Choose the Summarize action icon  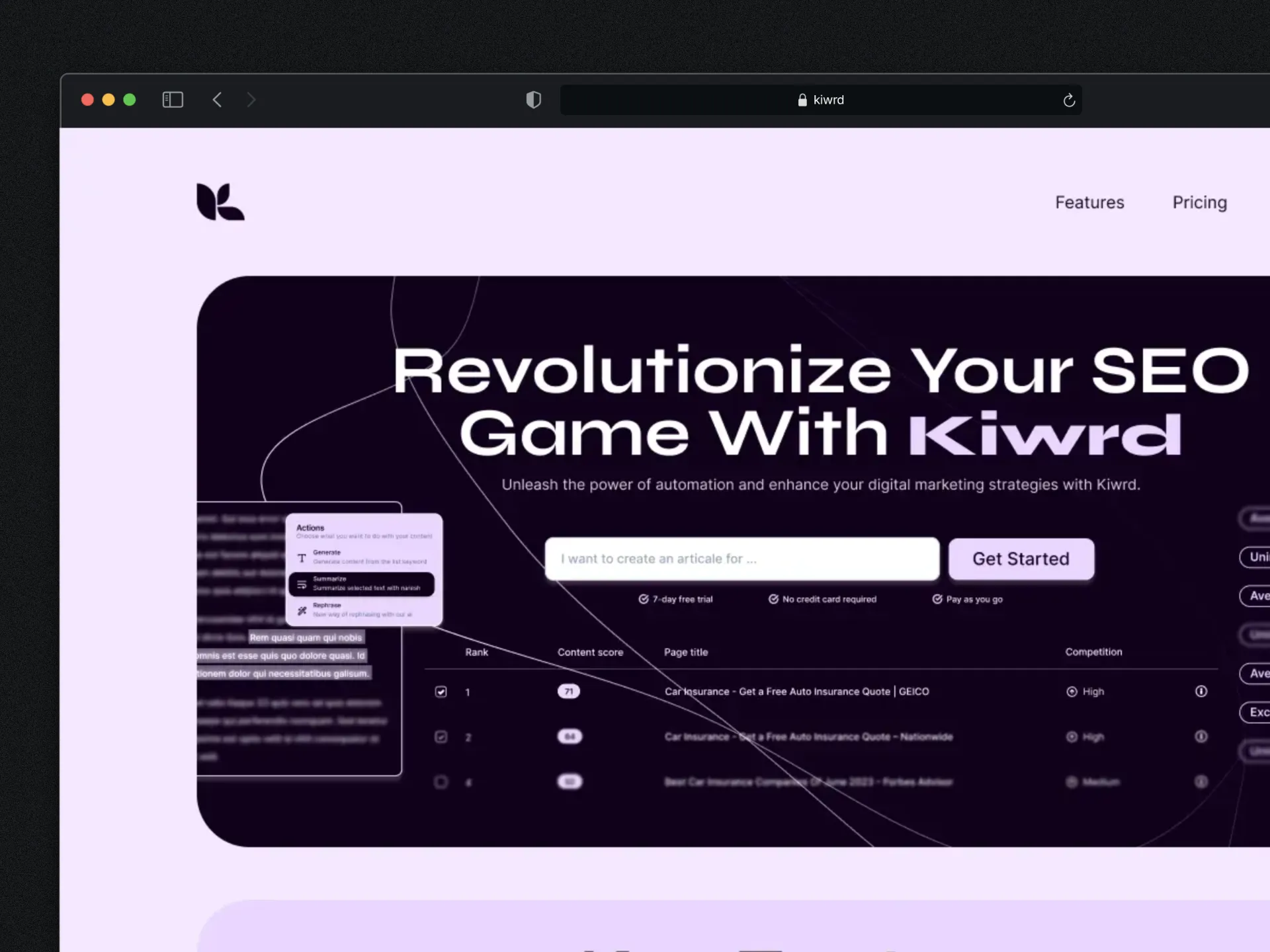[302, 583]
